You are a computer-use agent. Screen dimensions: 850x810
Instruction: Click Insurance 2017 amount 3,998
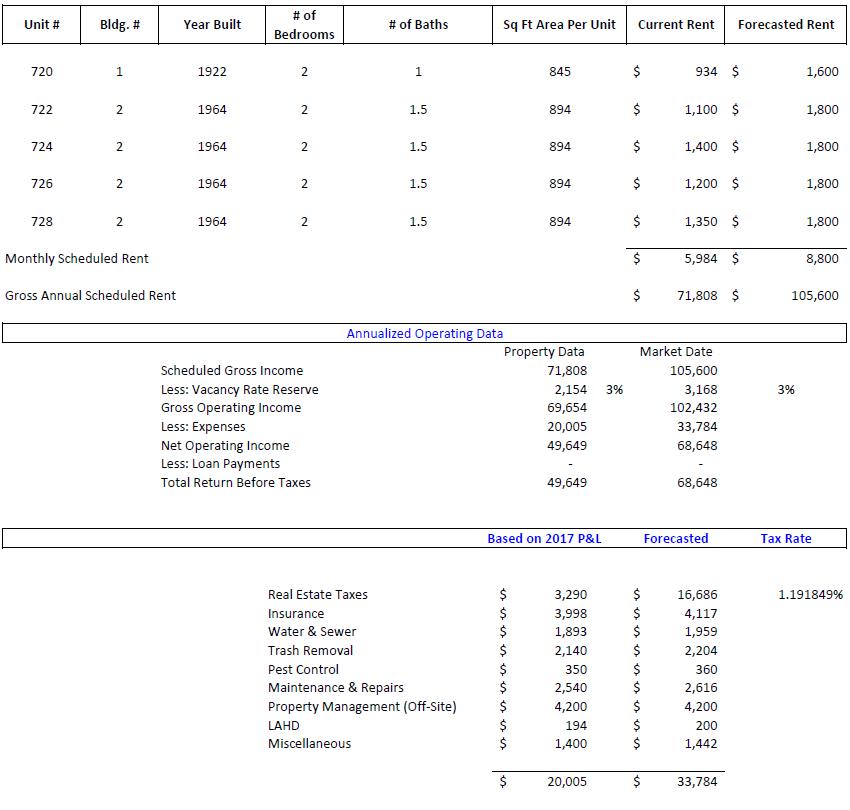[570, 614]
